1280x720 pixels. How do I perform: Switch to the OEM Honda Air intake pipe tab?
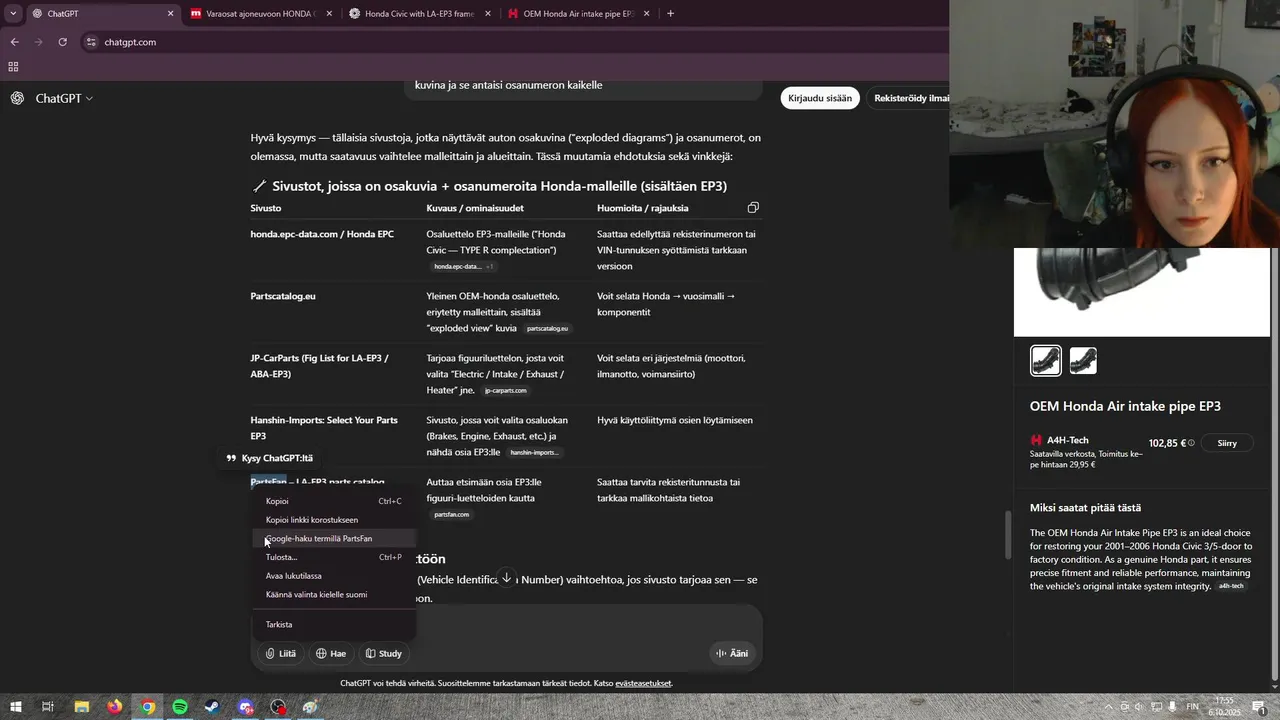click(x=578, y=14)
